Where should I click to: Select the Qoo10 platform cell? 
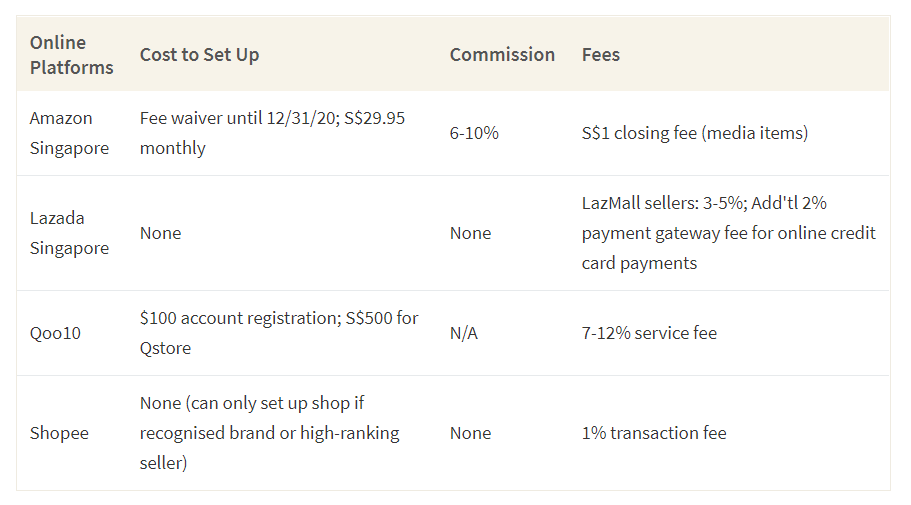(x=55, y=333)
